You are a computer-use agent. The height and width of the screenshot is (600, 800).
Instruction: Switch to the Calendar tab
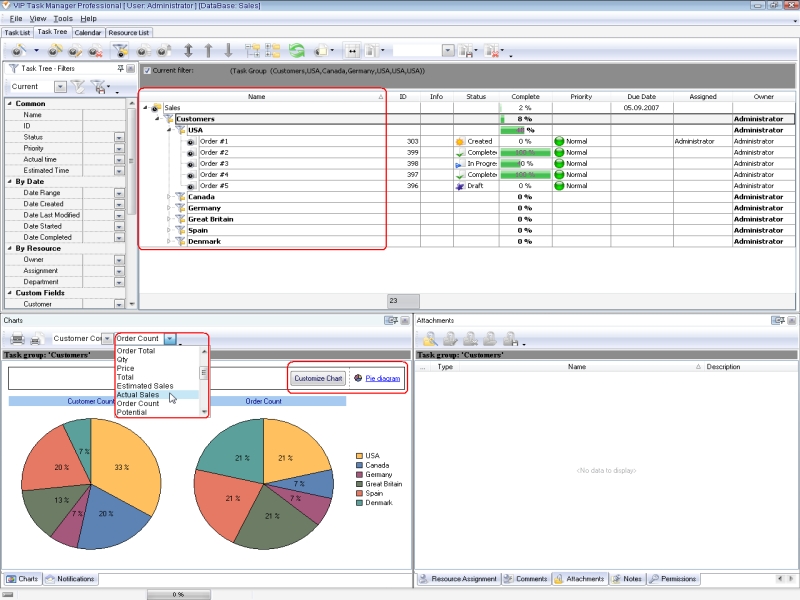88,33
